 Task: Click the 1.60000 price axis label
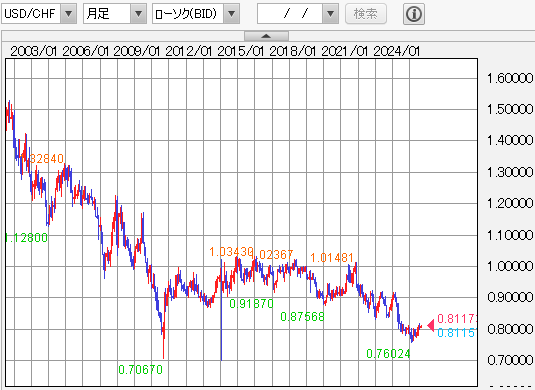coord(510,78)
